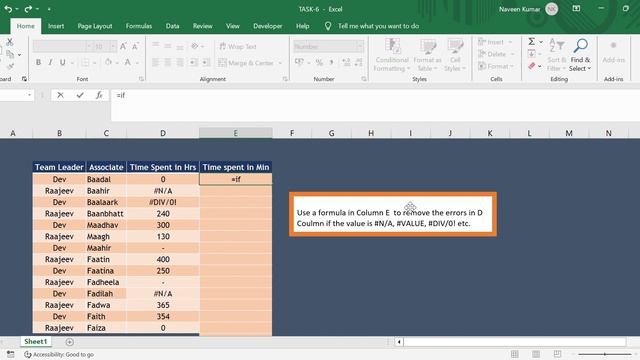640x360 pixels.
Task: Click the Wrap Text button
Action: (x=238, y=47)
